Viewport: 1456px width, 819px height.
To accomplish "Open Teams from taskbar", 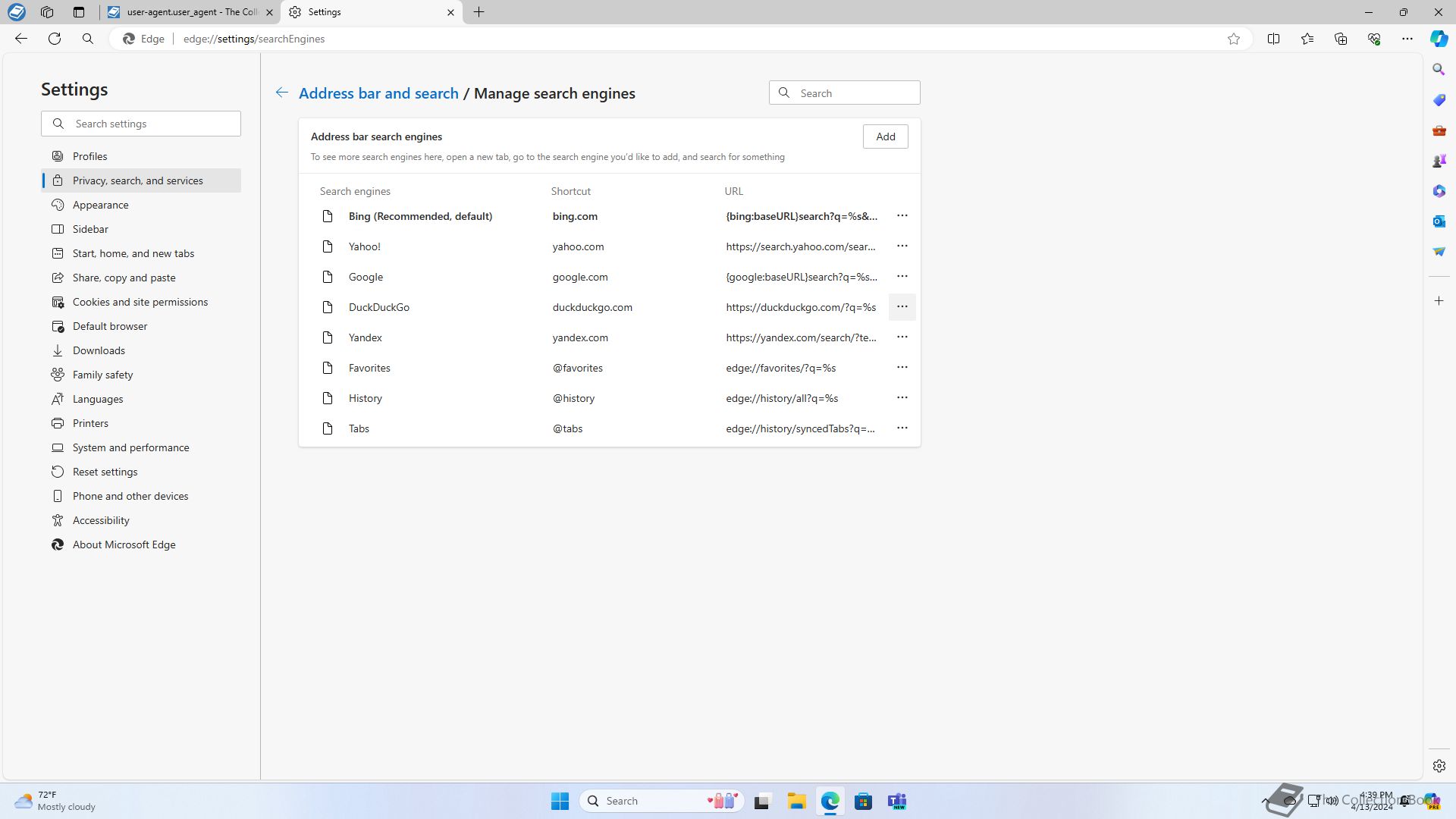I will (x=897, y=801).
